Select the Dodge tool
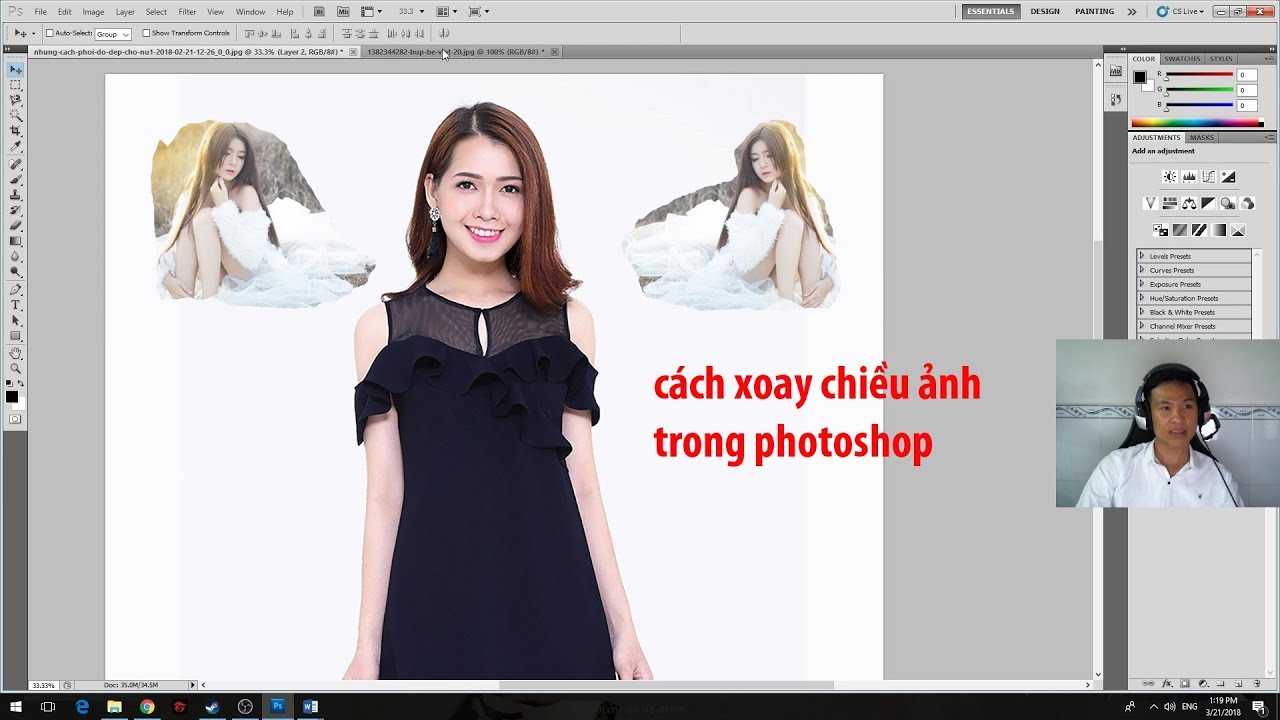This screenshot has height=720, width=1280. click(x=15, y=272)
